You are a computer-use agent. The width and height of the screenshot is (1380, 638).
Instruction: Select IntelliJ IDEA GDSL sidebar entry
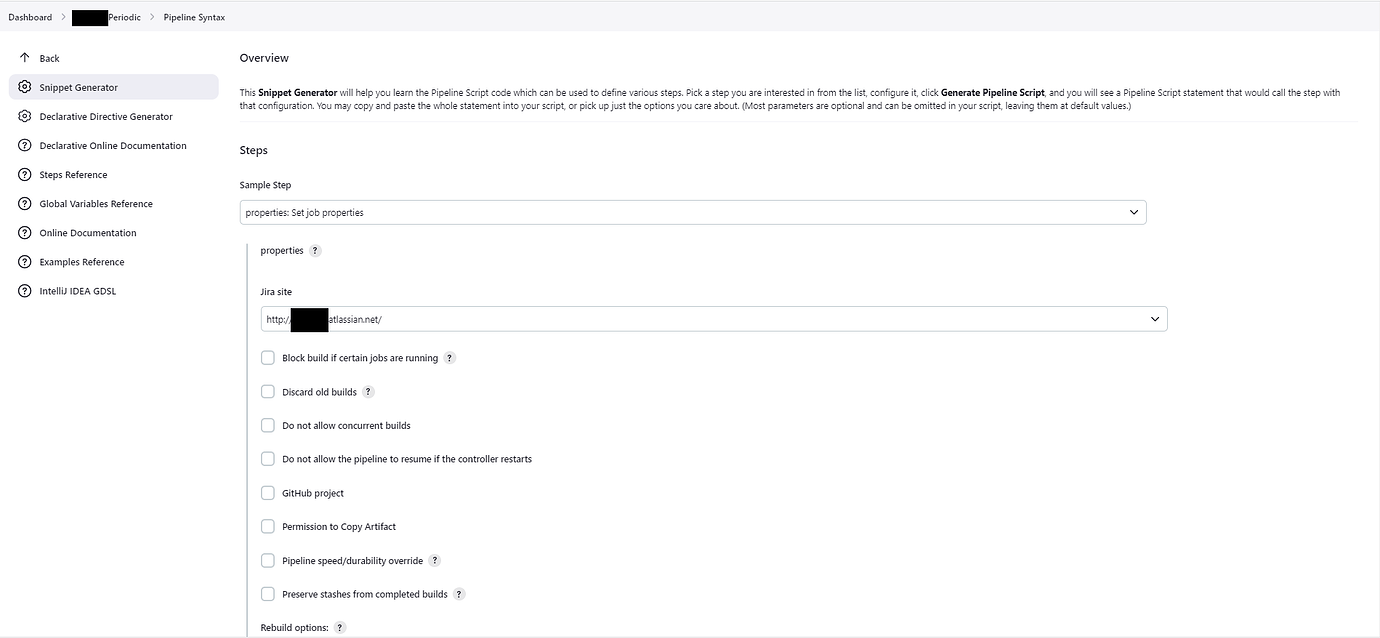click(78, 291)
